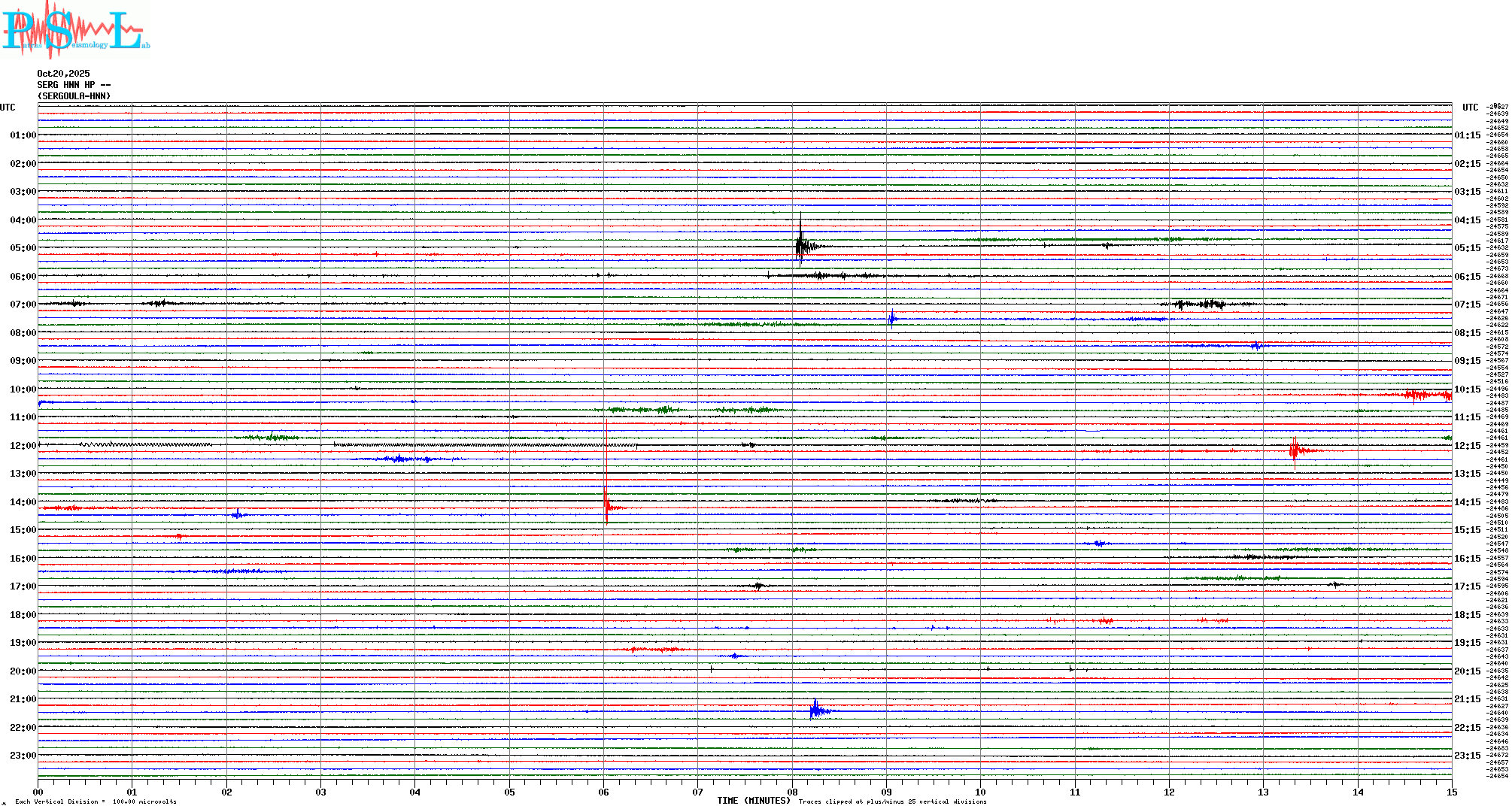Click the 12:00 hour label on left
Screen dimensions: 1512x812
click(23, 446)
